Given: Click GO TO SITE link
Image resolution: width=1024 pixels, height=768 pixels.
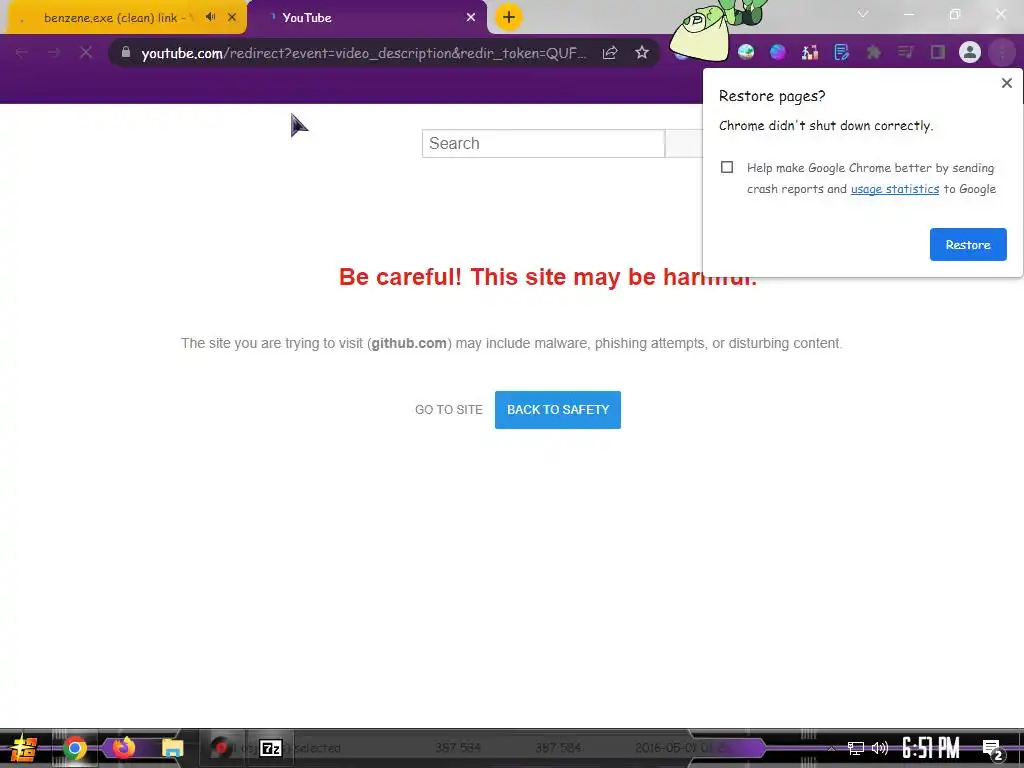Looking at the screenshot, I should 449,409.
